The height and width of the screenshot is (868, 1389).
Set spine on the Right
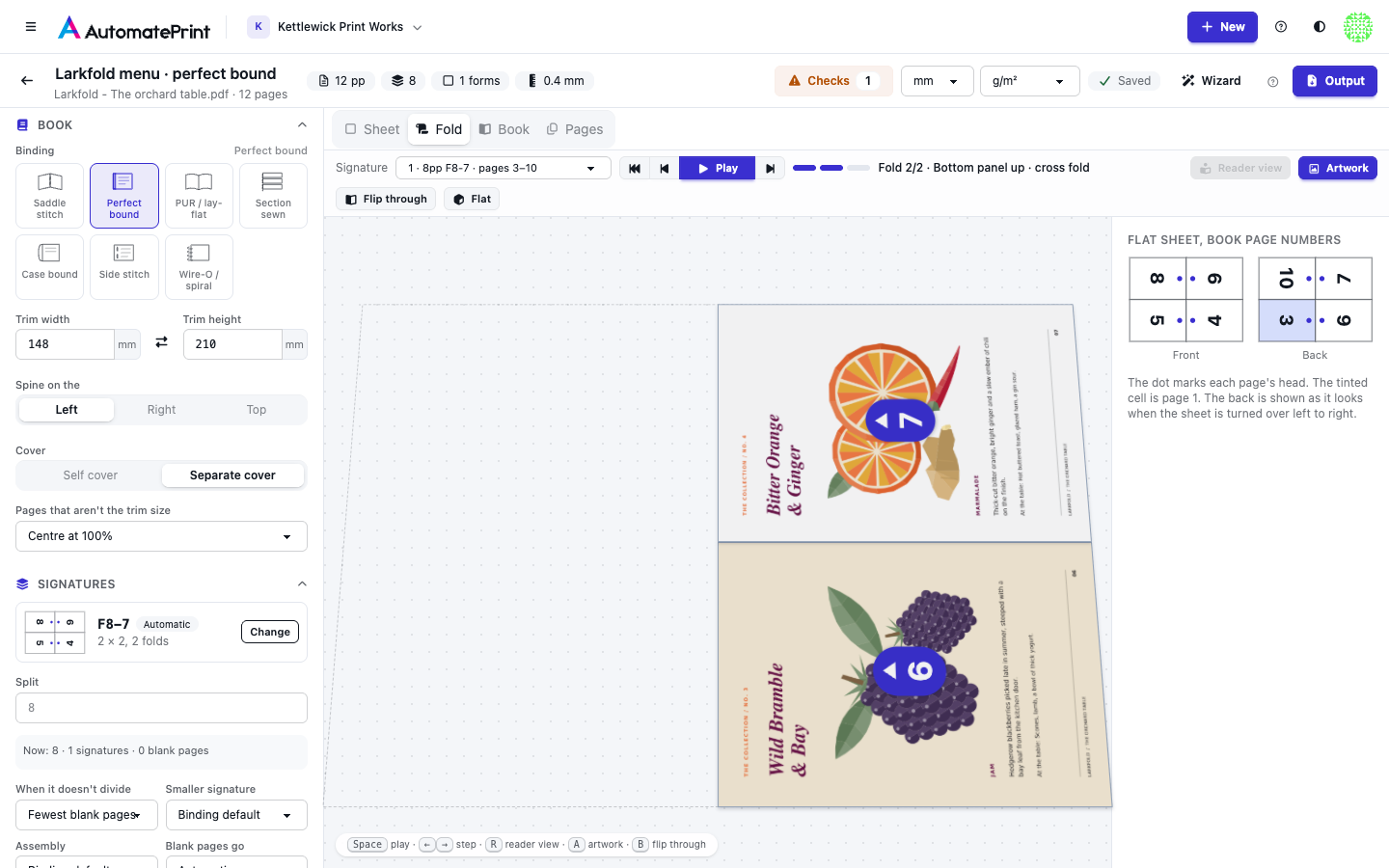coord(162,410)
